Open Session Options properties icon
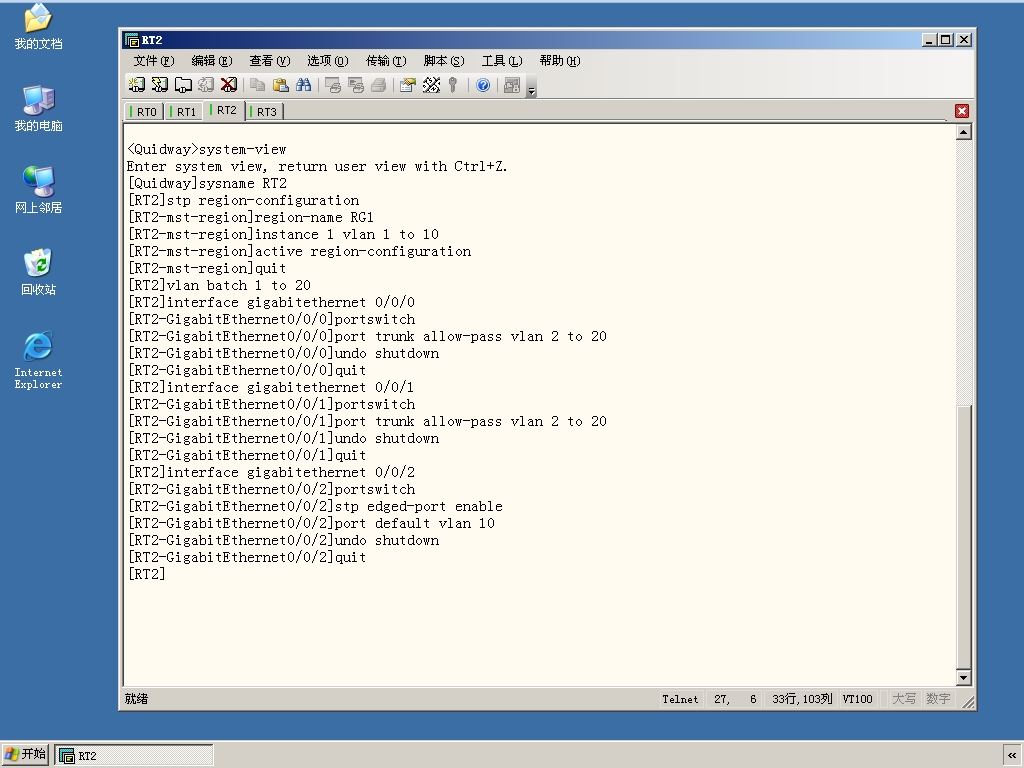 pos(408,85)
